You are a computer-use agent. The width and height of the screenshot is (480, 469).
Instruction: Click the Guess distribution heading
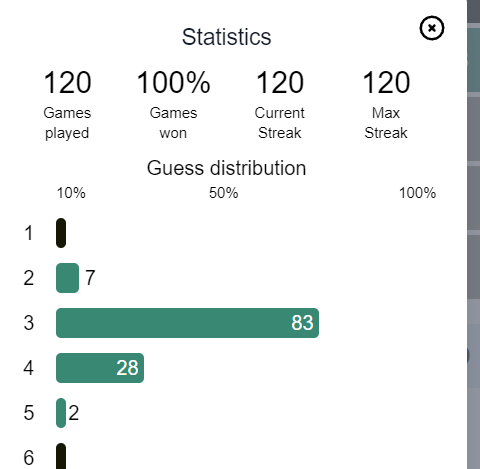click(226, 168)
